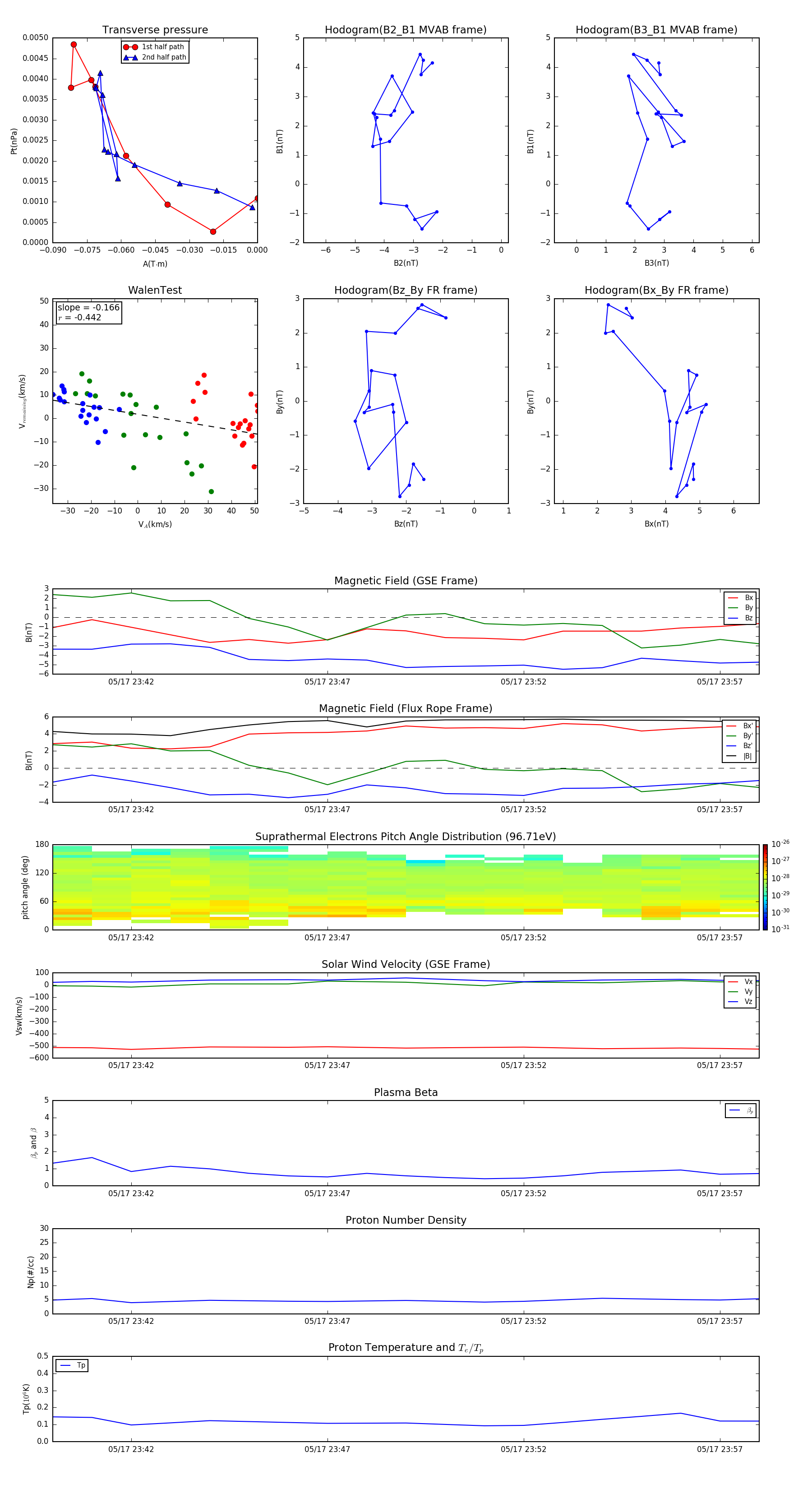Click the 'Proton Temperature and Te/Tp' title
The width and height of the screenshot is (812, 1489).
coord(406,1347)
